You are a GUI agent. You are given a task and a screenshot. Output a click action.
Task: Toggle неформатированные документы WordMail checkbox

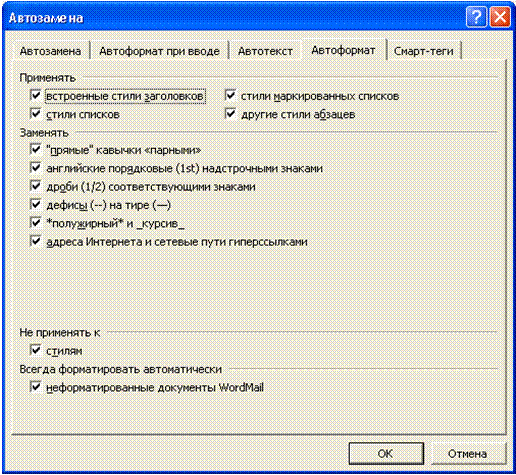click(x=36, y=387)
